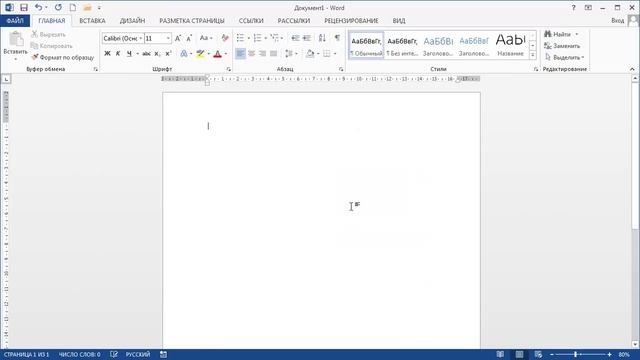This screenshot has width=640, height=360.
Task: Copy the selection with Копировать
Action: (x=52, y=46)
